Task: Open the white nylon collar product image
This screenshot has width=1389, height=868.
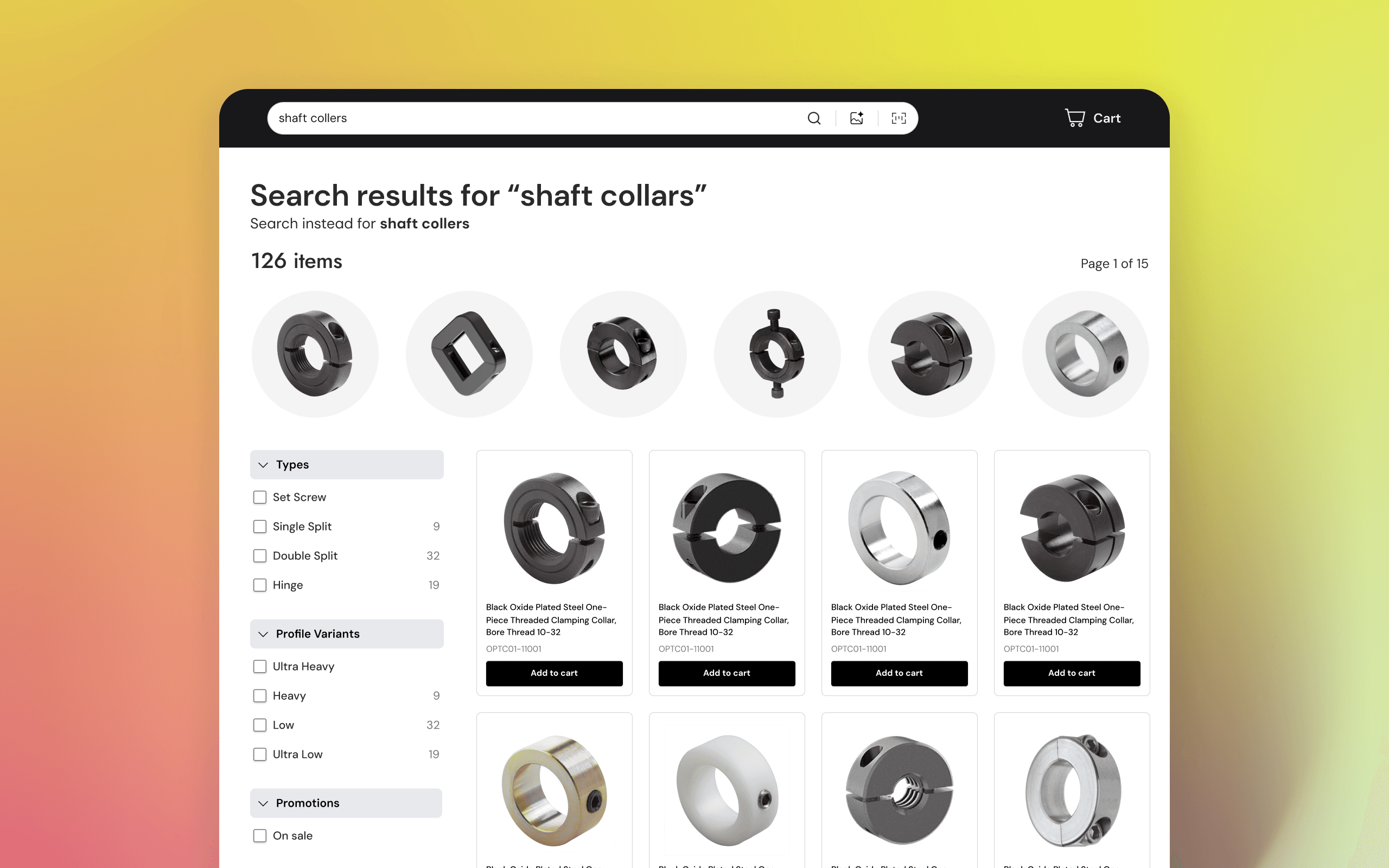Action: (727, 790)
